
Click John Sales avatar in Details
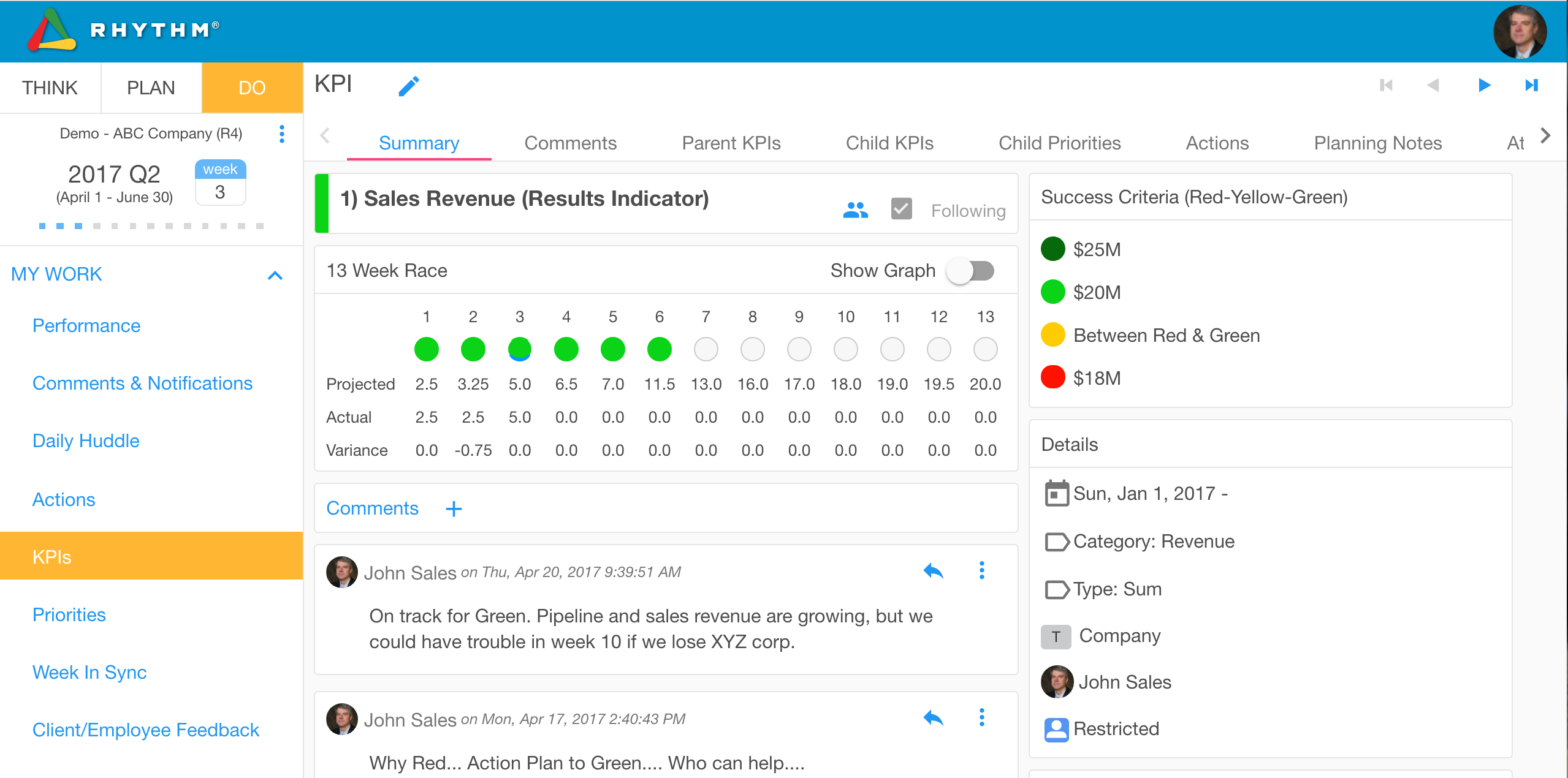pos(1057,682)
